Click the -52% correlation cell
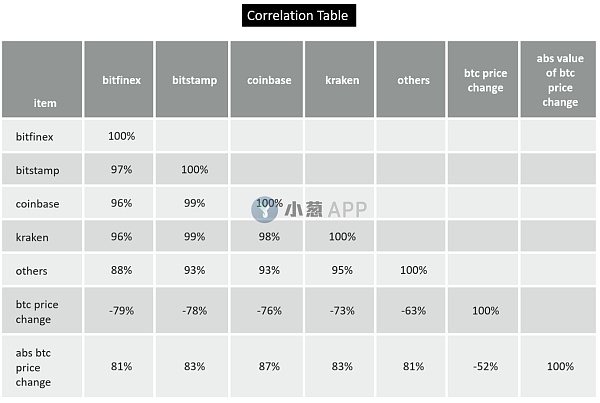The image size is (600, 403). 485,366
